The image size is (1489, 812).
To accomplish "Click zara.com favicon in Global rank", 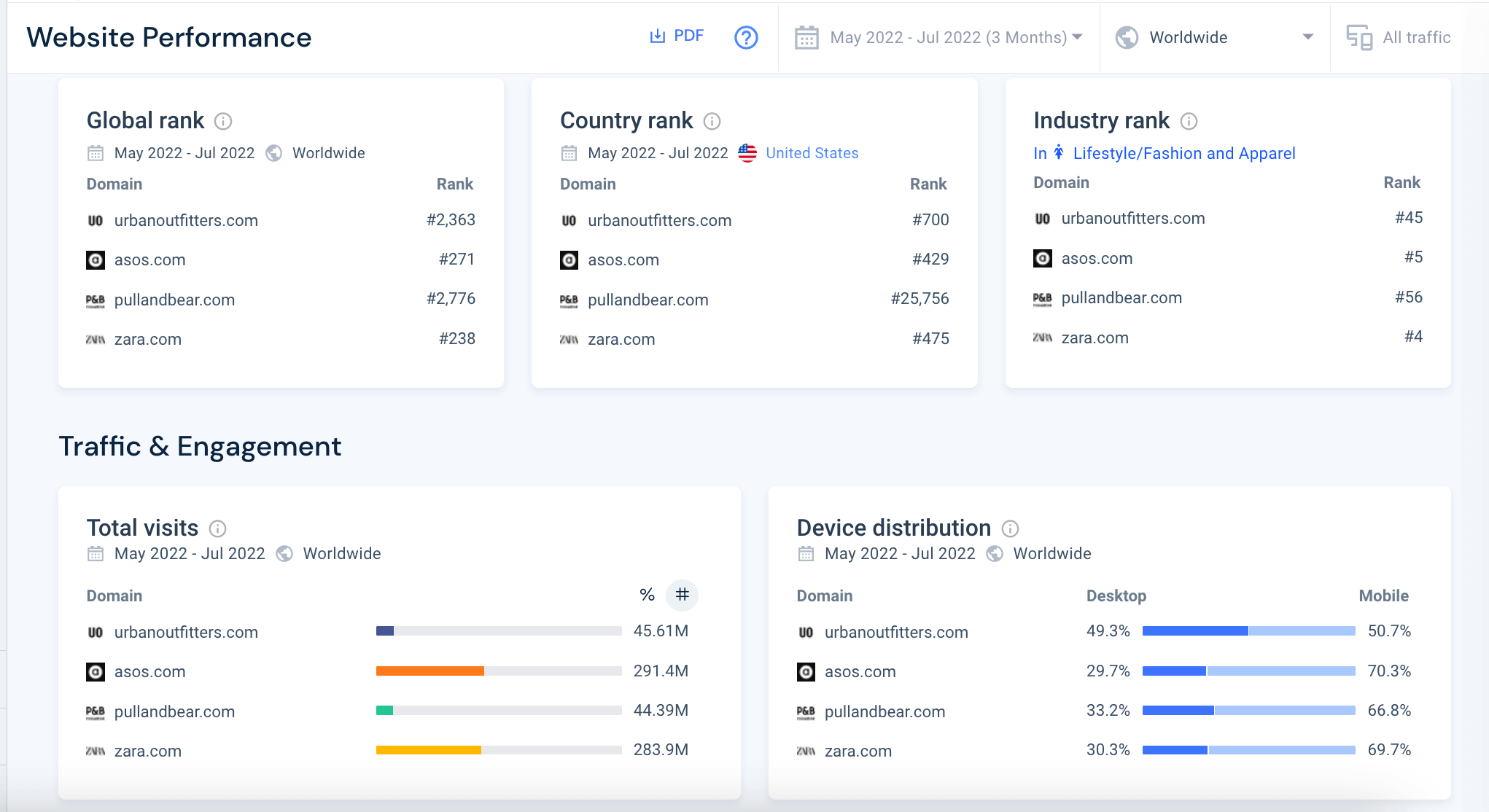I will [96, 340].
